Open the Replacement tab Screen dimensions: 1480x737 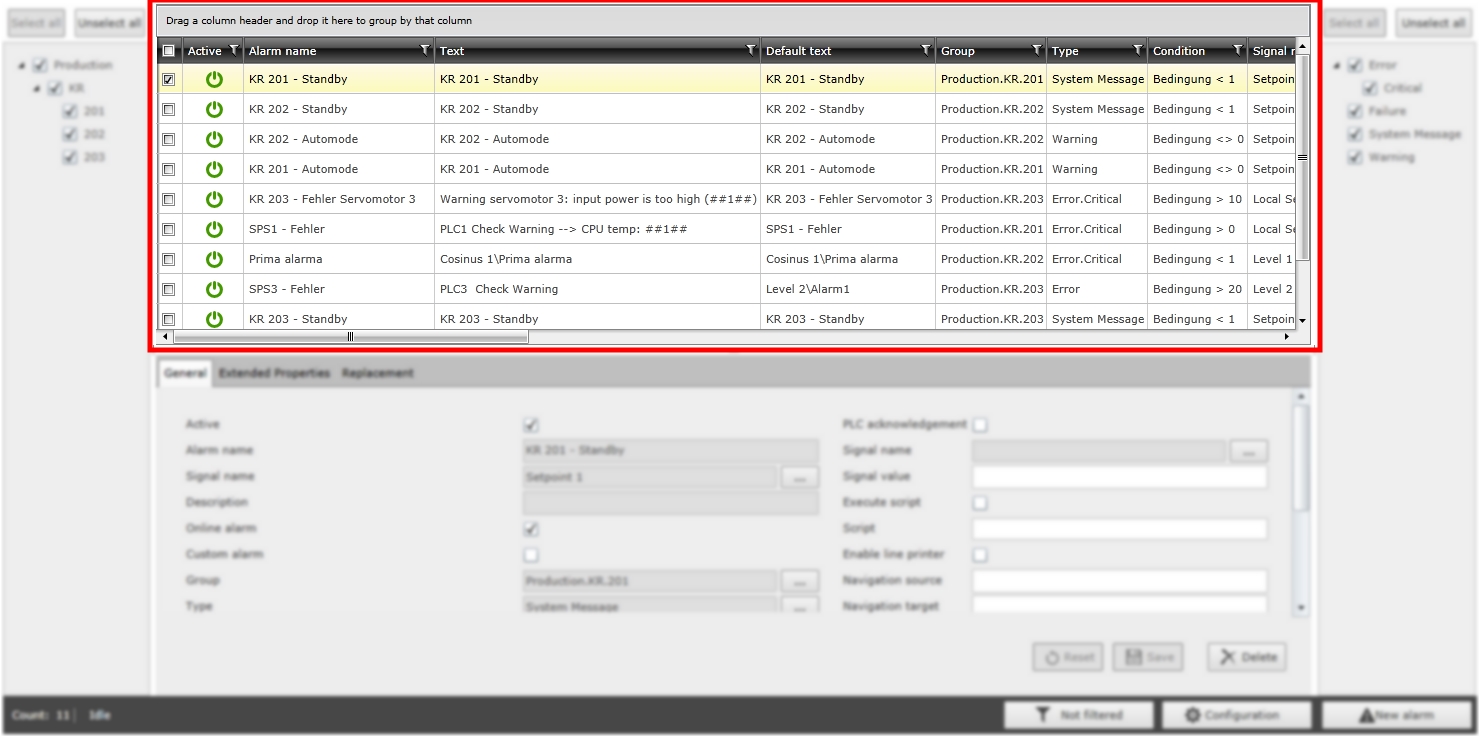pos(377,373)
